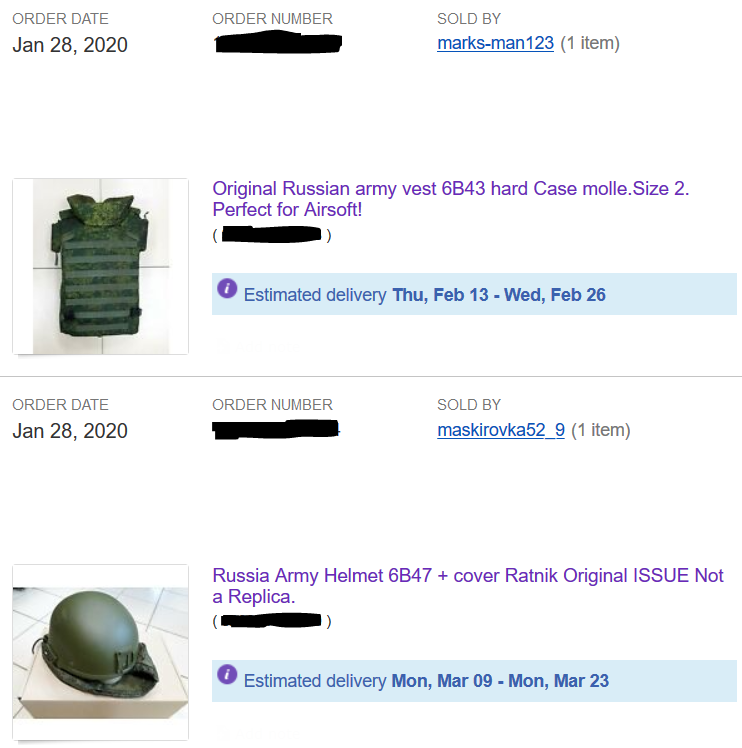Image resolution: width=742 pixels, height=748 pixels.
Task: Click the second order's Jan 28, 2020 date
Action: point(70,431)
